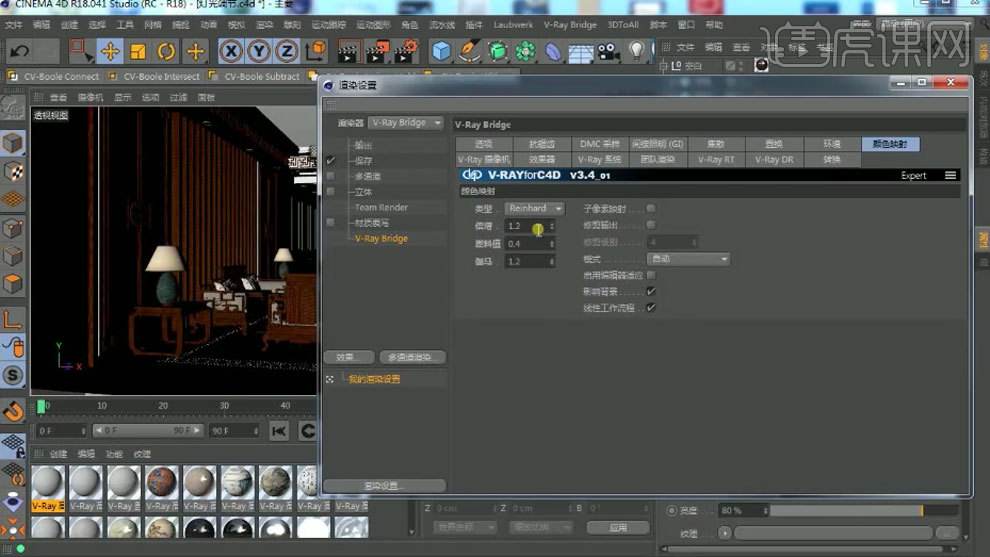
Task: Click the Undo arrow icon
Action: pos(20,51)
